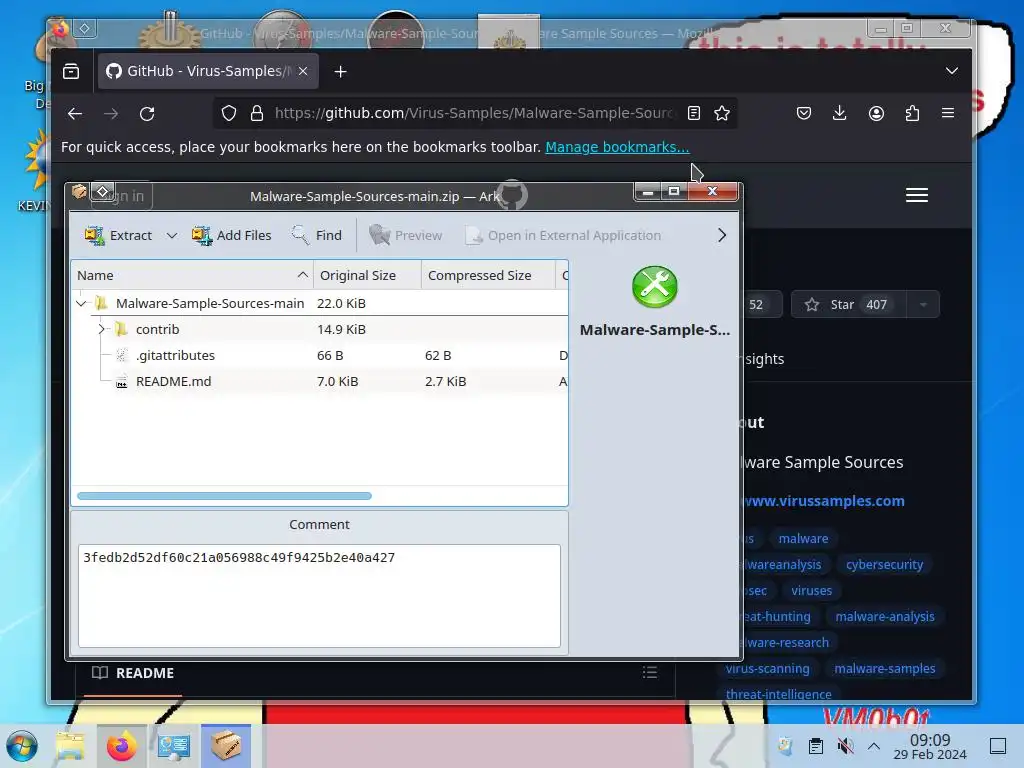Click the site security padlock icon
1024x768 pixels.
257,113
